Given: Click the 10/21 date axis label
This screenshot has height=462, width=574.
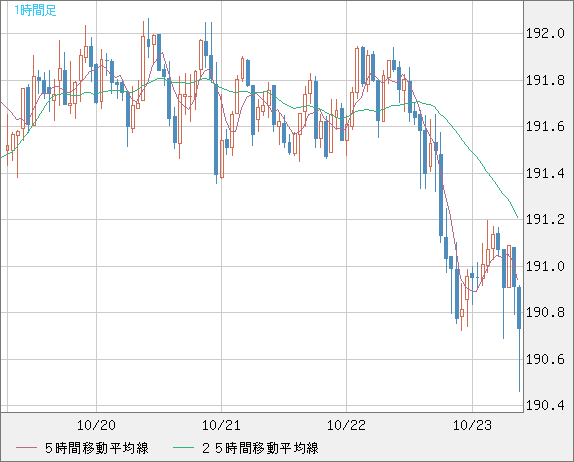Looking at the screenshot, I should [x=221, y=425].
